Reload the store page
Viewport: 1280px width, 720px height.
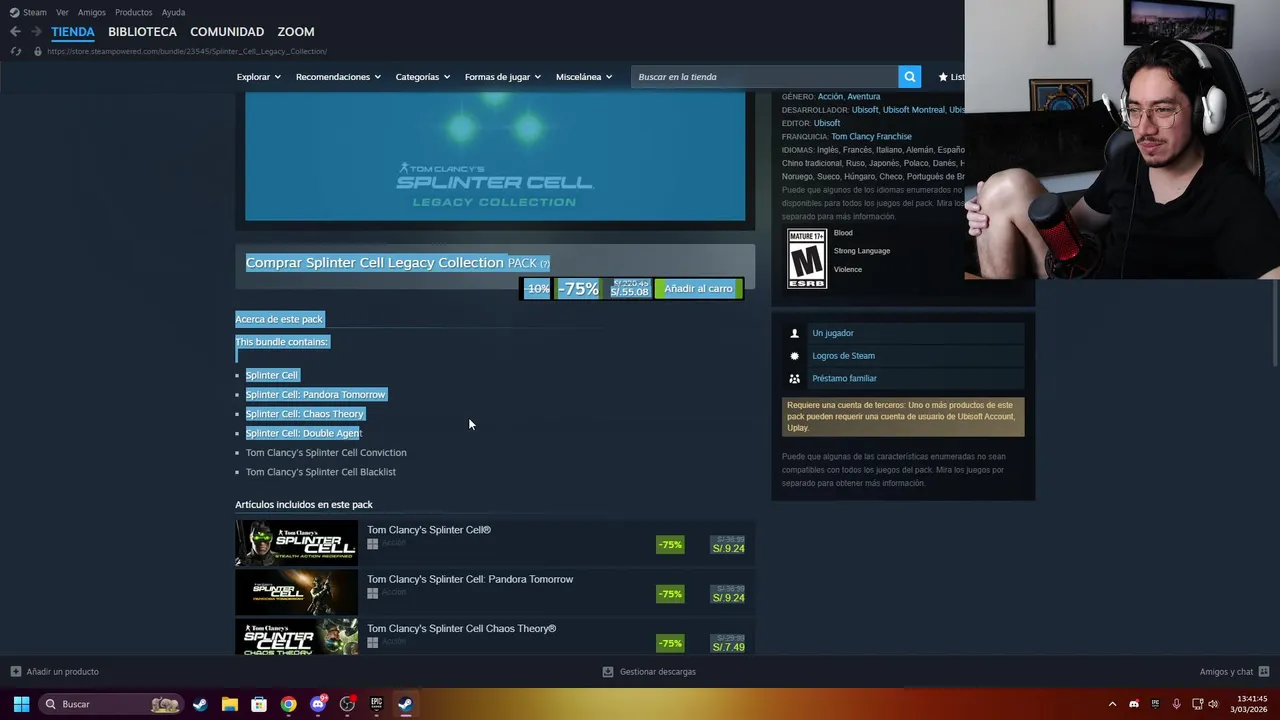15,51
